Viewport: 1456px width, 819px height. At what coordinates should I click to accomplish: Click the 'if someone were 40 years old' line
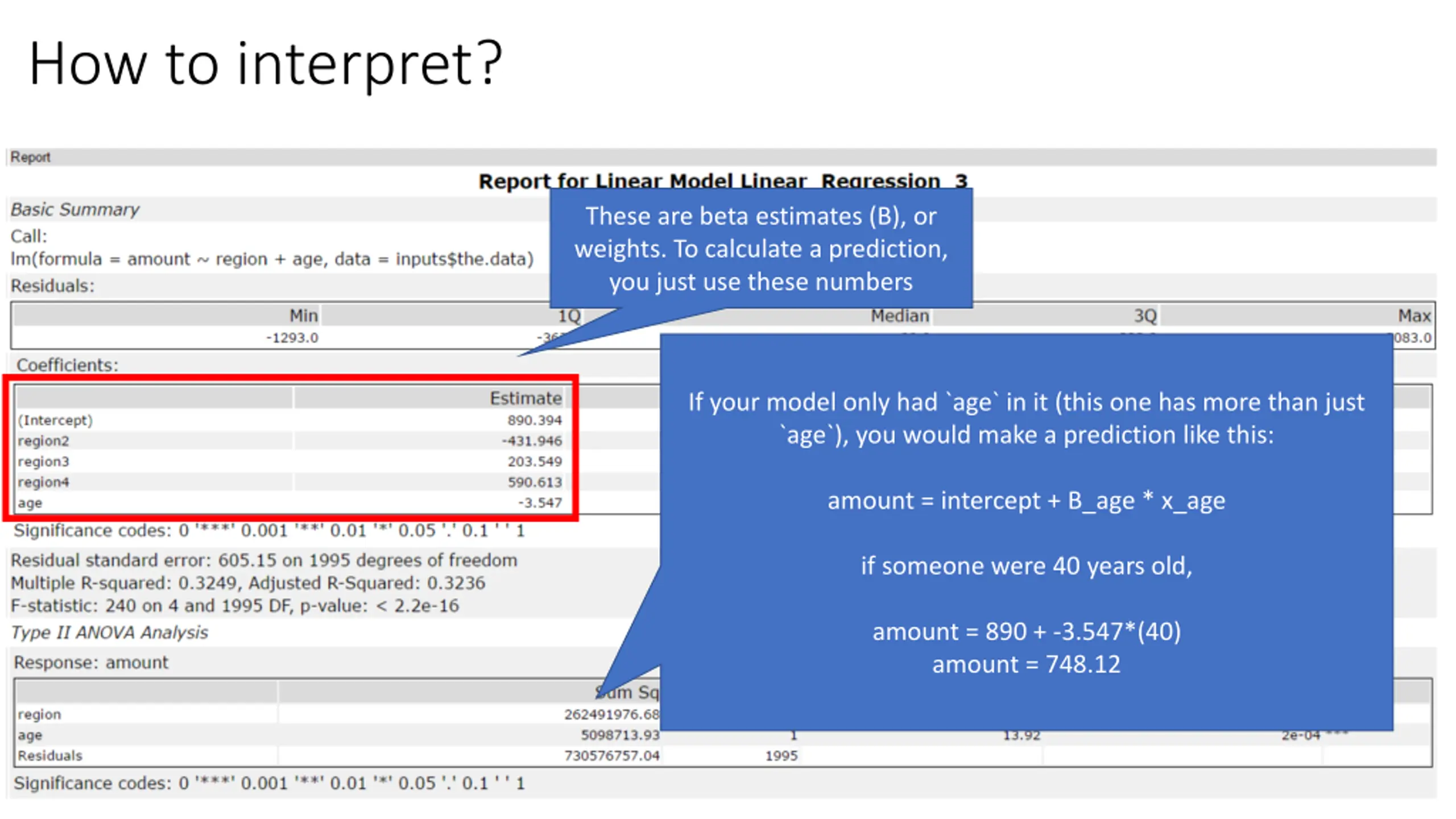click(x=1026, y=566)
